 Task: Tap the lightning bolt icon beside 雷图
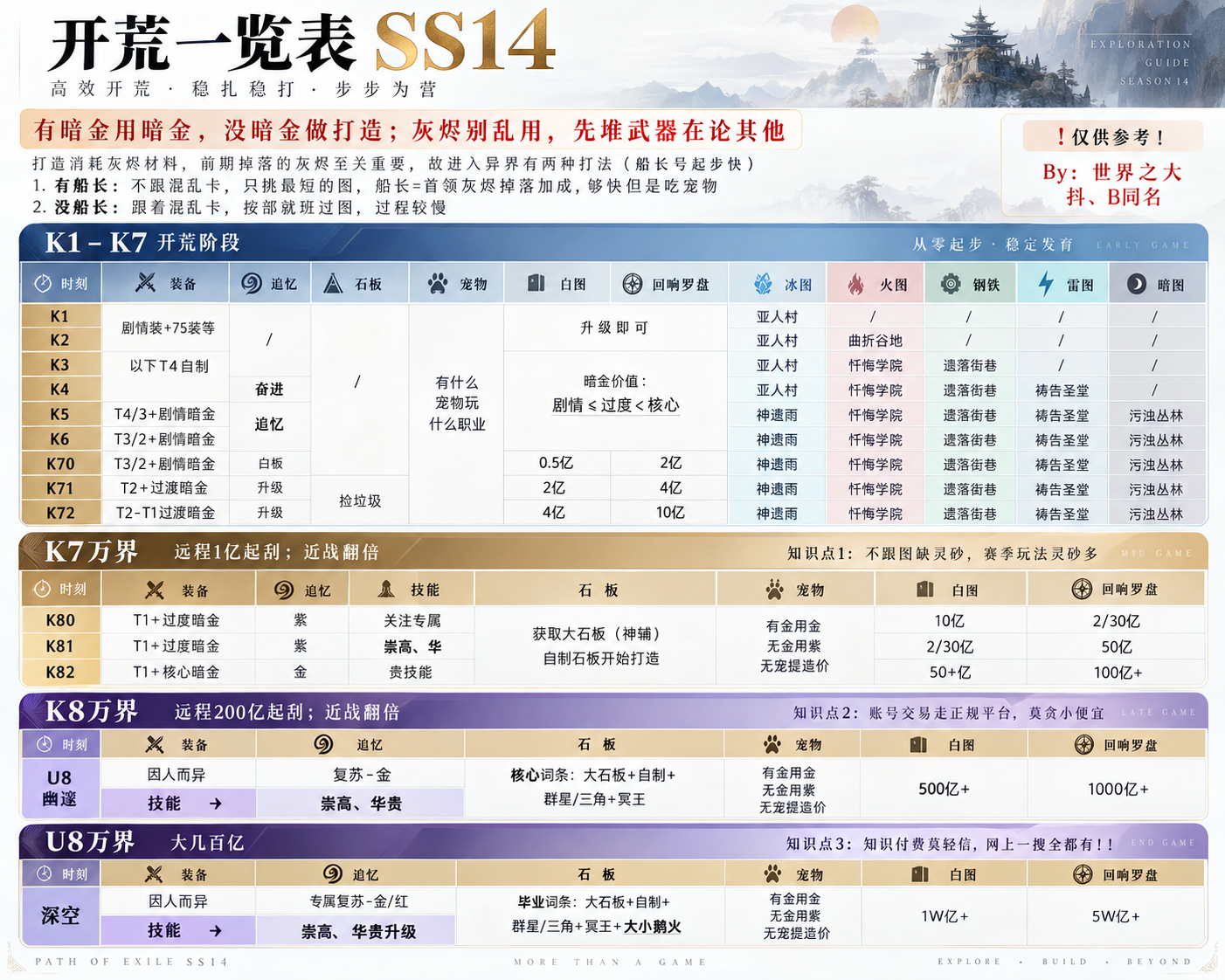[1046, 284]
